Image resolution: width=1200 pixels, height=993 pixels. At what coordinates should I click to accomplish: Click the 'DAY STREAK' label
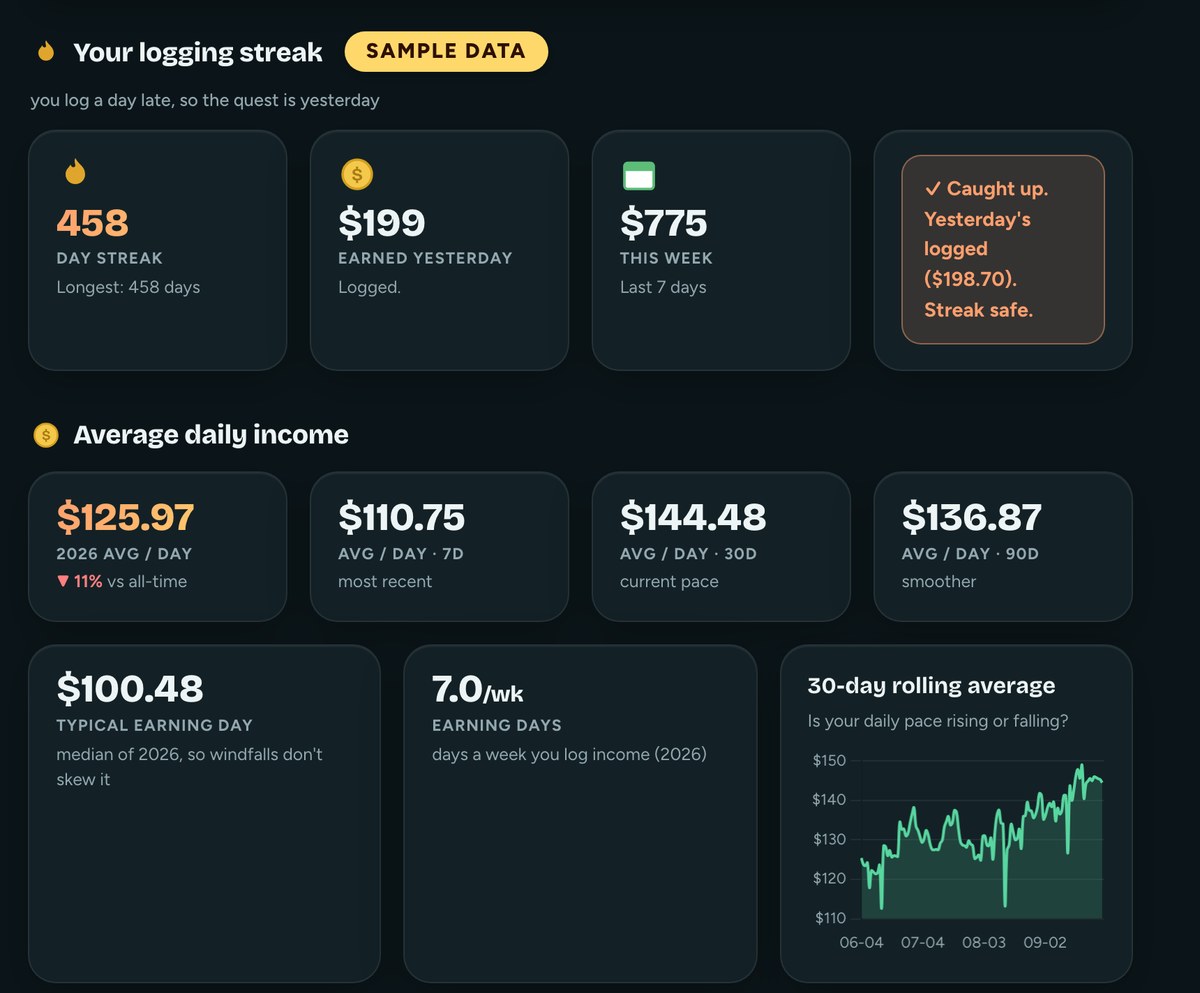click(109, 258)
